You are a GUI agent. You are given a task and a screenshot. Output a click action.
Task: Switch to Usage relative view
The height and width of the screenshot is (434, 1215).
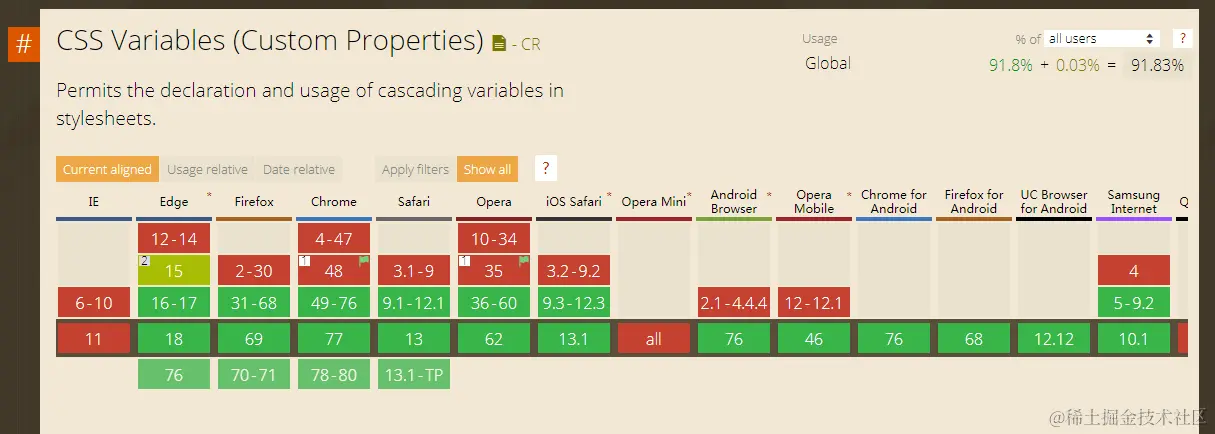tap(207, 169)
